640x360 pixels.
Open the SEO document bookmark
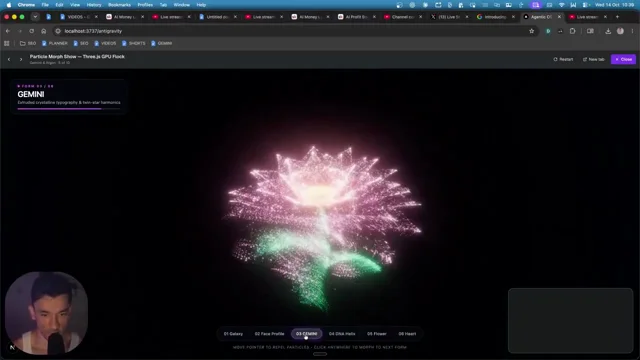[81, 43]
